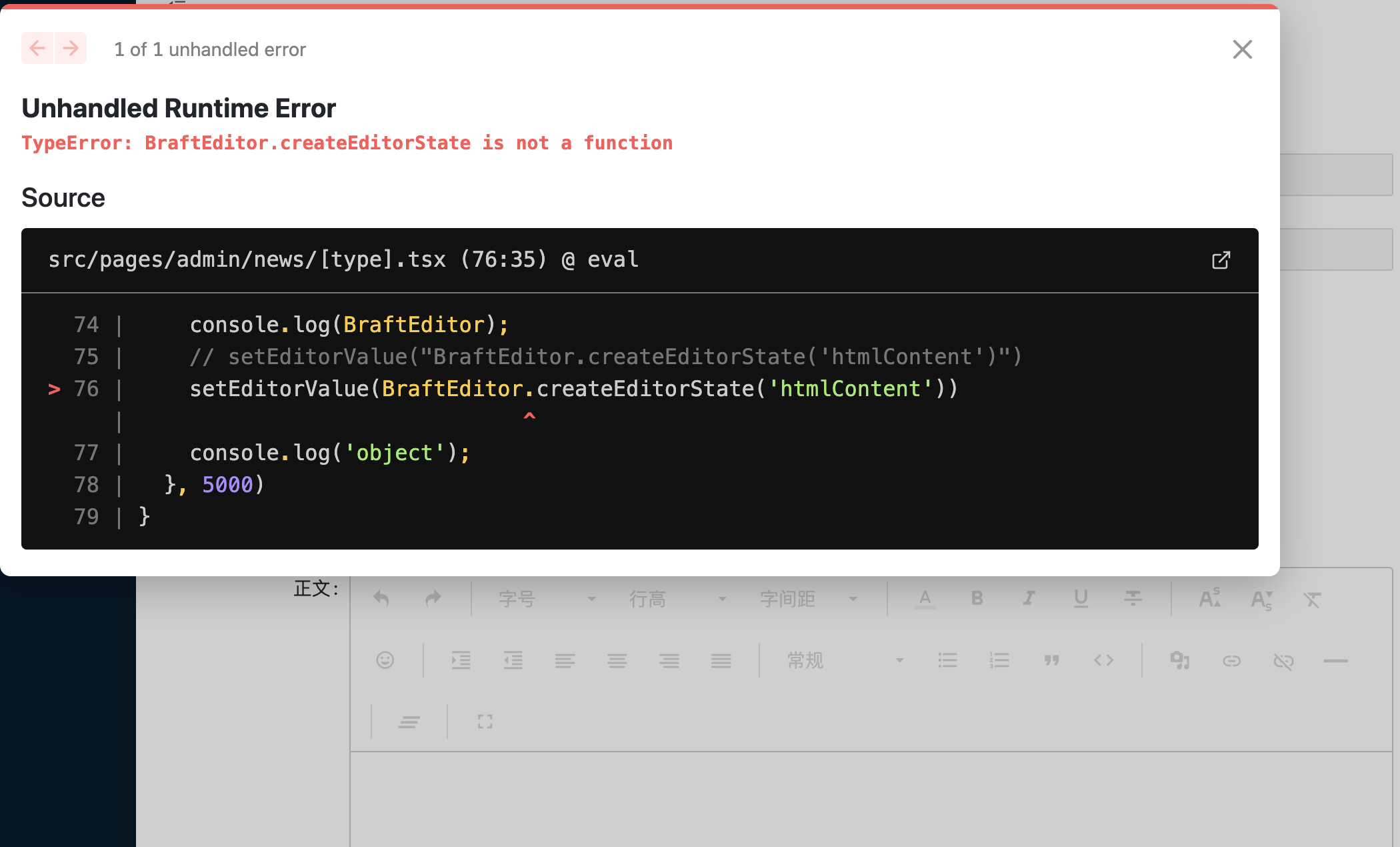Toggle bold formatting
The width and height of the screenshot is (1400, 847).
(x=977, y=598)
